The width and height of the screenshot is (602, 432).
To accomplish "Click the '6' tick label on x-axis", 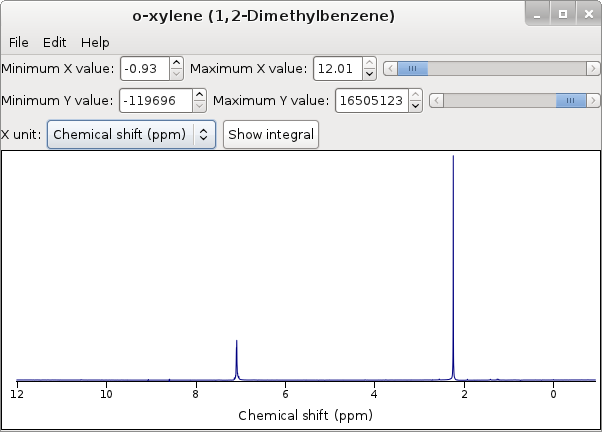I will click(285, 394).
